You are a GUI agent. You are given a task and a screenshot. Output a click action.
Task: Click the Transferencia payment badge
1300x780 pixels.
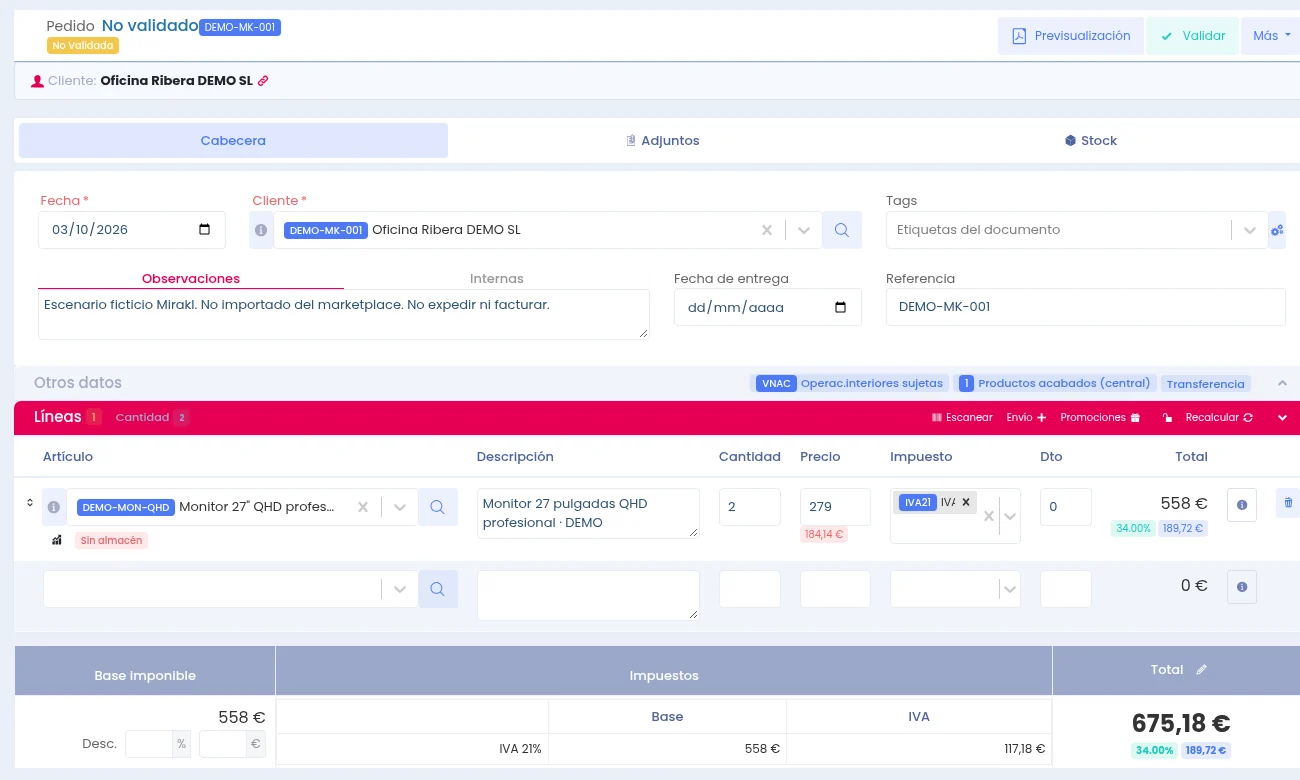(x=1206, y=384)
